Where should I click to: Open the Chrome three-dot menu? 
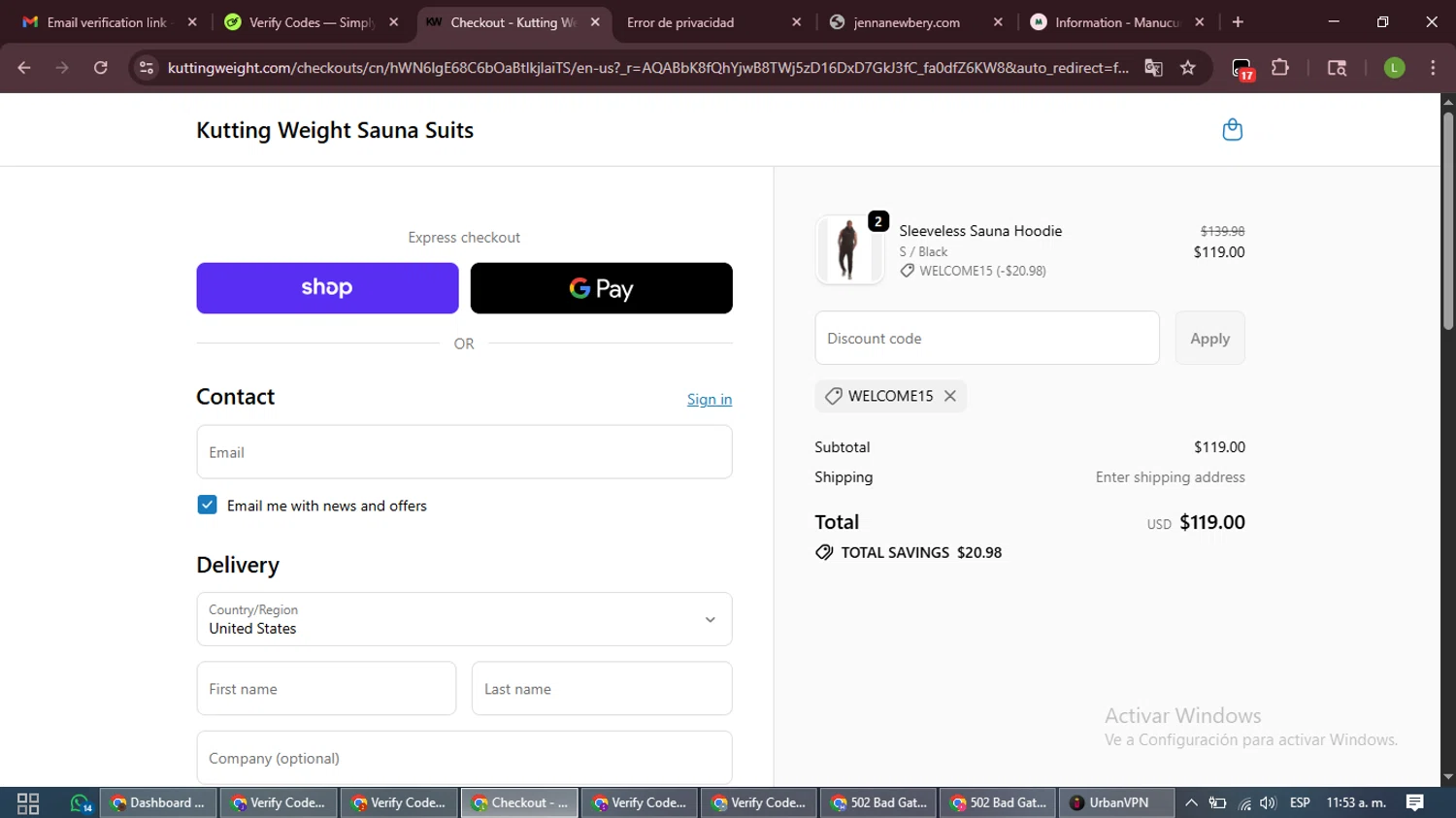coord(1433,68)
